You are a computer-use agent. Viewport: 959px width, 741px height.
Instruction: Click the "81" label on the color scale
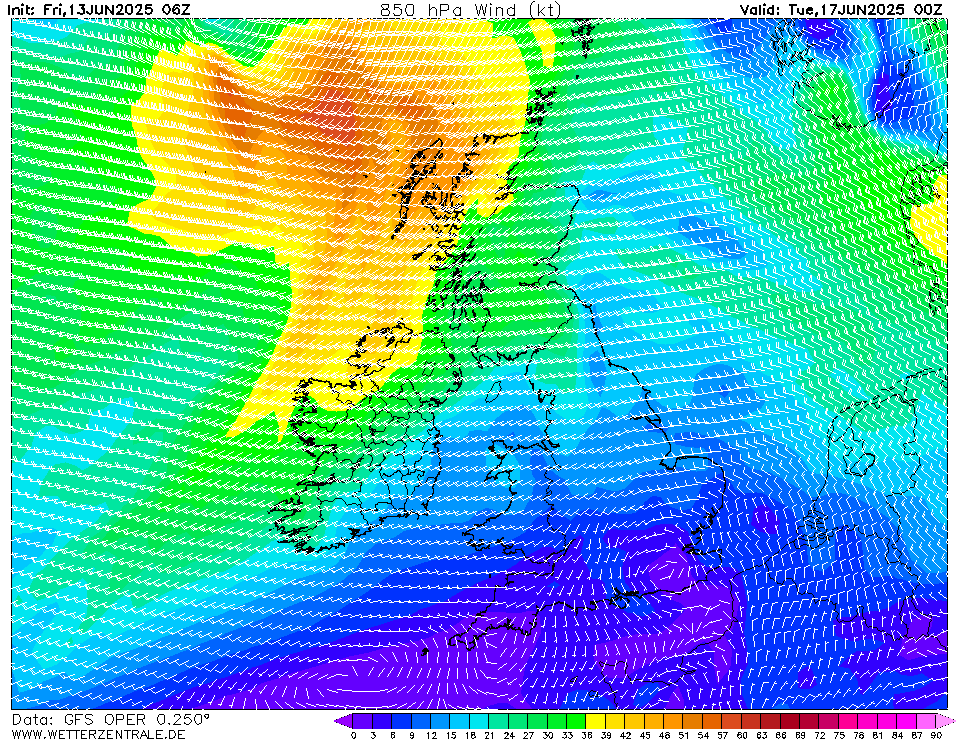coord(878,735)
